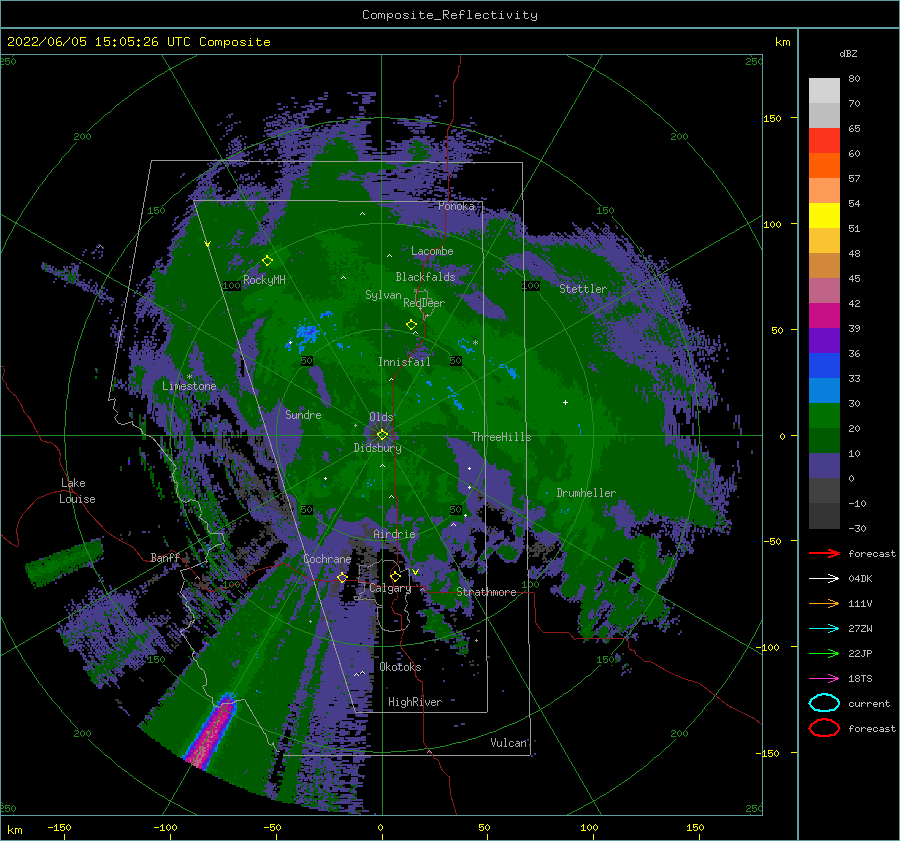Click the Lacombe city label
The width and height of the screenshot is (900, 841).
tap(432, 251)
